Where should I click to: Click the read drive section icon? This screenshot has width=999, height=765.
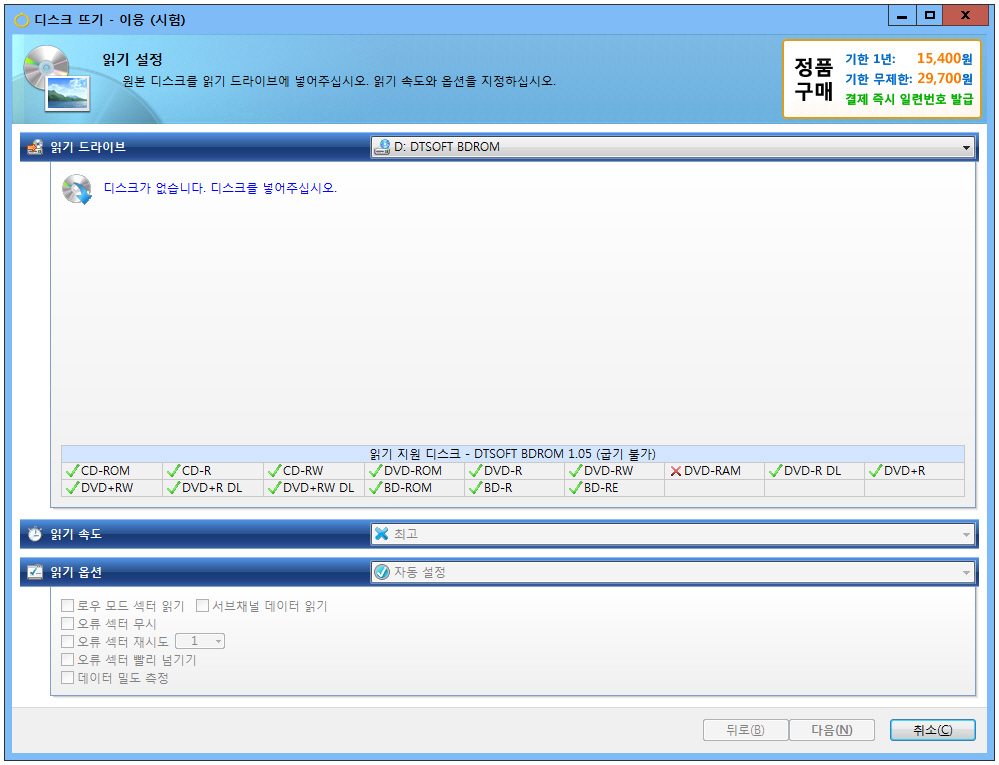[x=35, y=147]
